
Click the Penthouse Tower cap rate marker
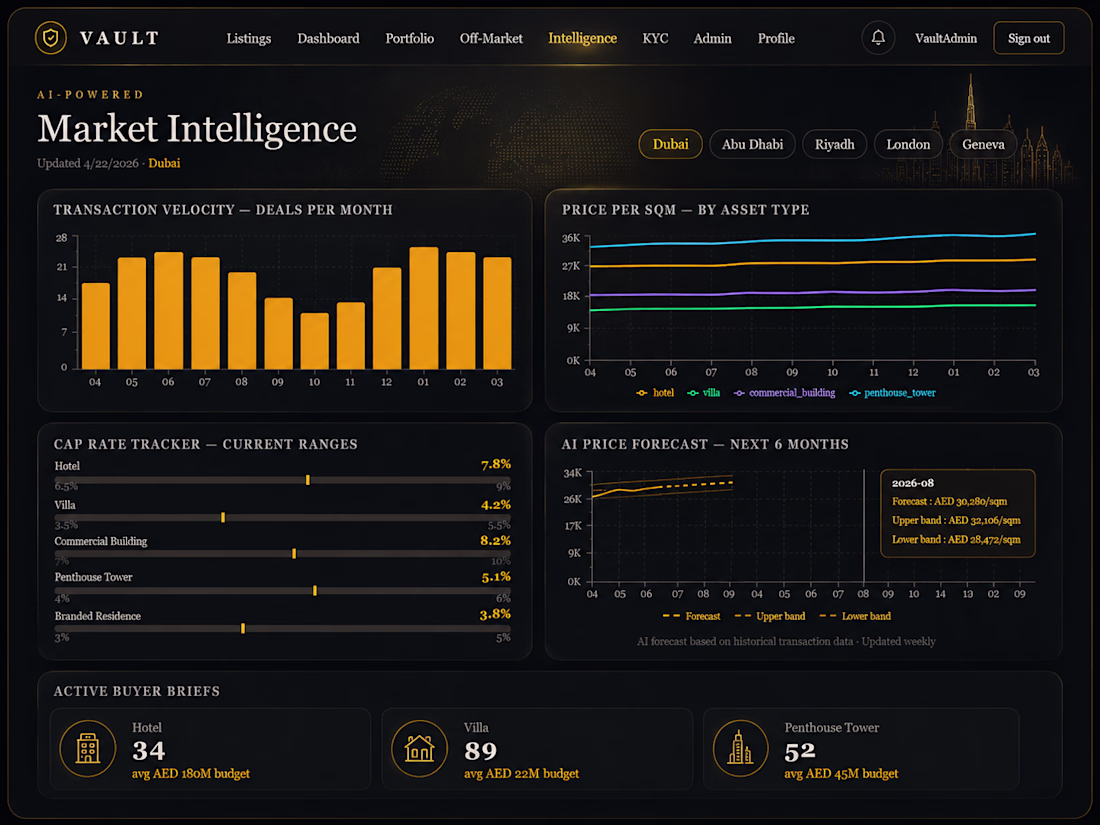click(x=315, y=591)
